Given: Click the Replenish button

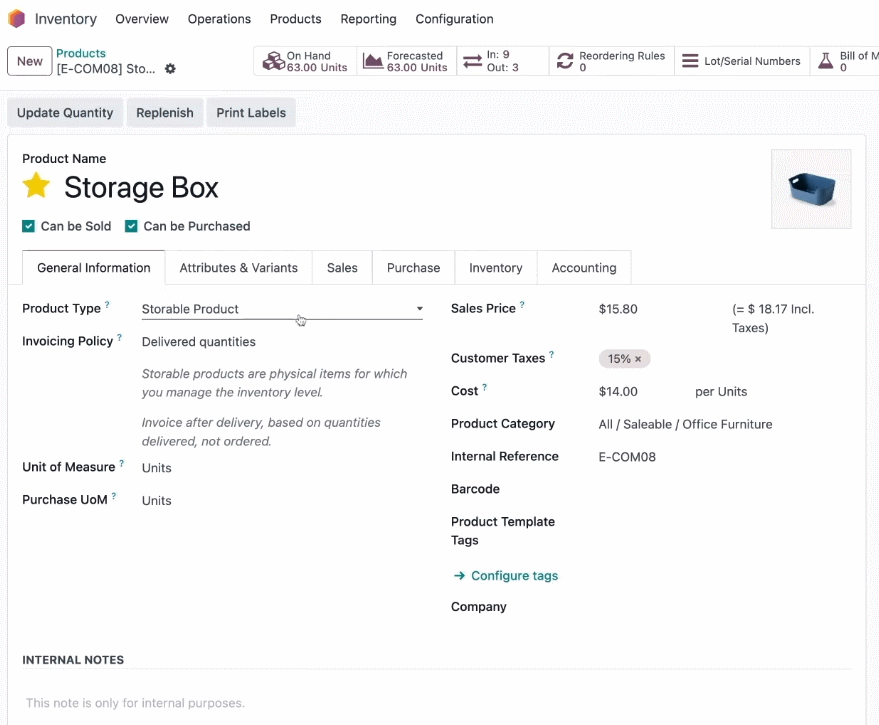Looking at the screenshot, I should pyautogui.click(x=165, y=113).
